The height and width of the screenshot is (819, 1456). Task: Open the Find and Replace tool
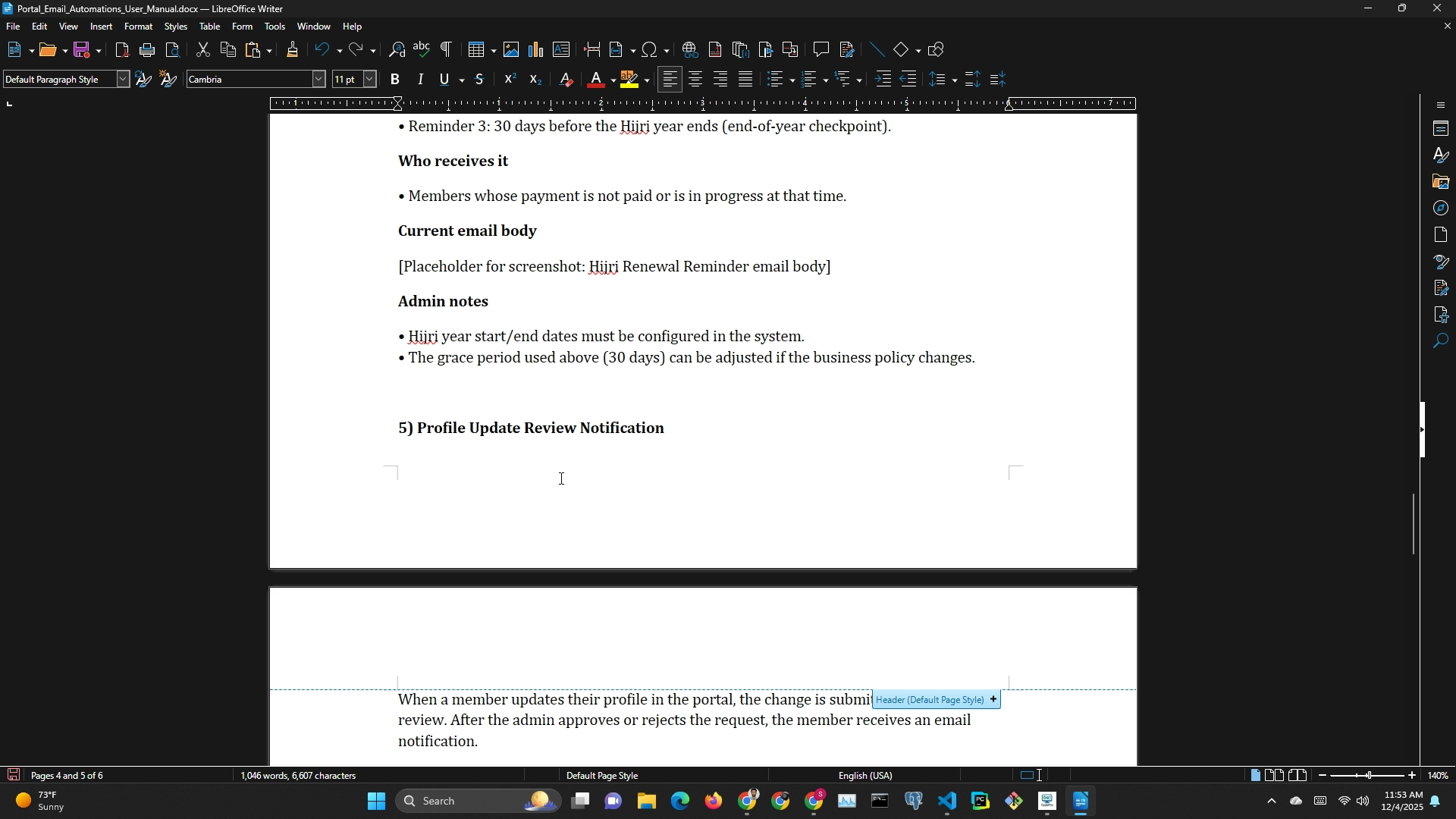[x=397, y=50]
